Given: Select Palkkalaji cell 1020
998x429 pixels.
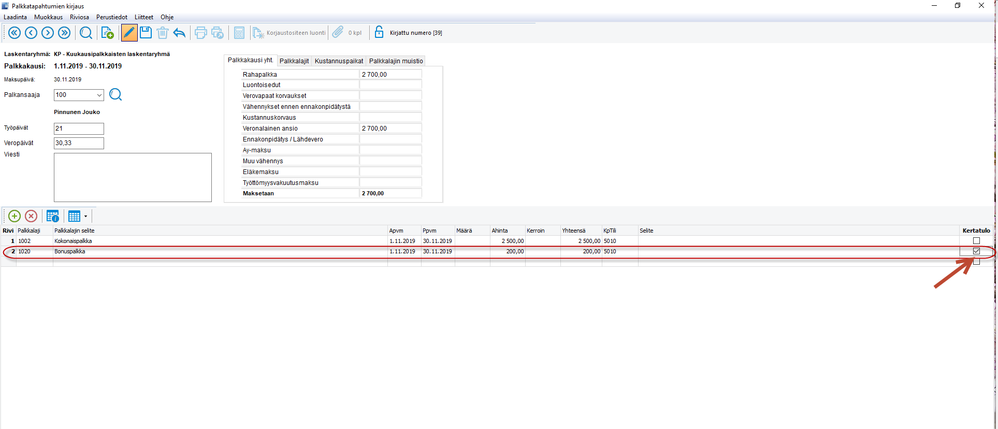Looking at the screenshot, I should click(34, 251).
